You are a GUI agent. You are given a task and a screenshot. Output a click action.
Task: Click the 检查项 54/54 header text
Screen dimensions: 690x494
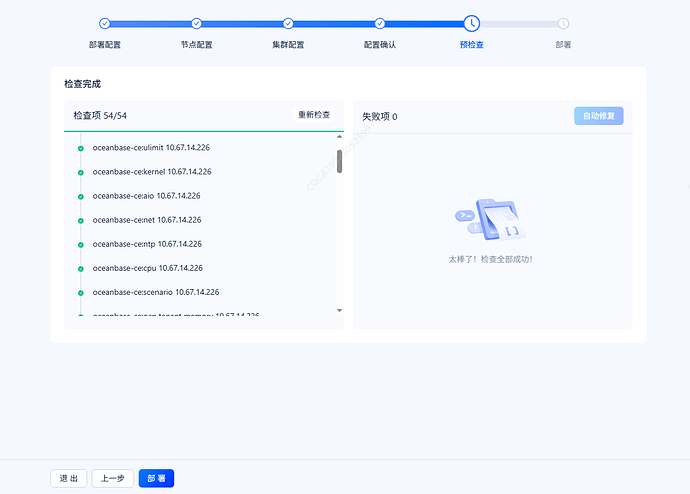100,116
